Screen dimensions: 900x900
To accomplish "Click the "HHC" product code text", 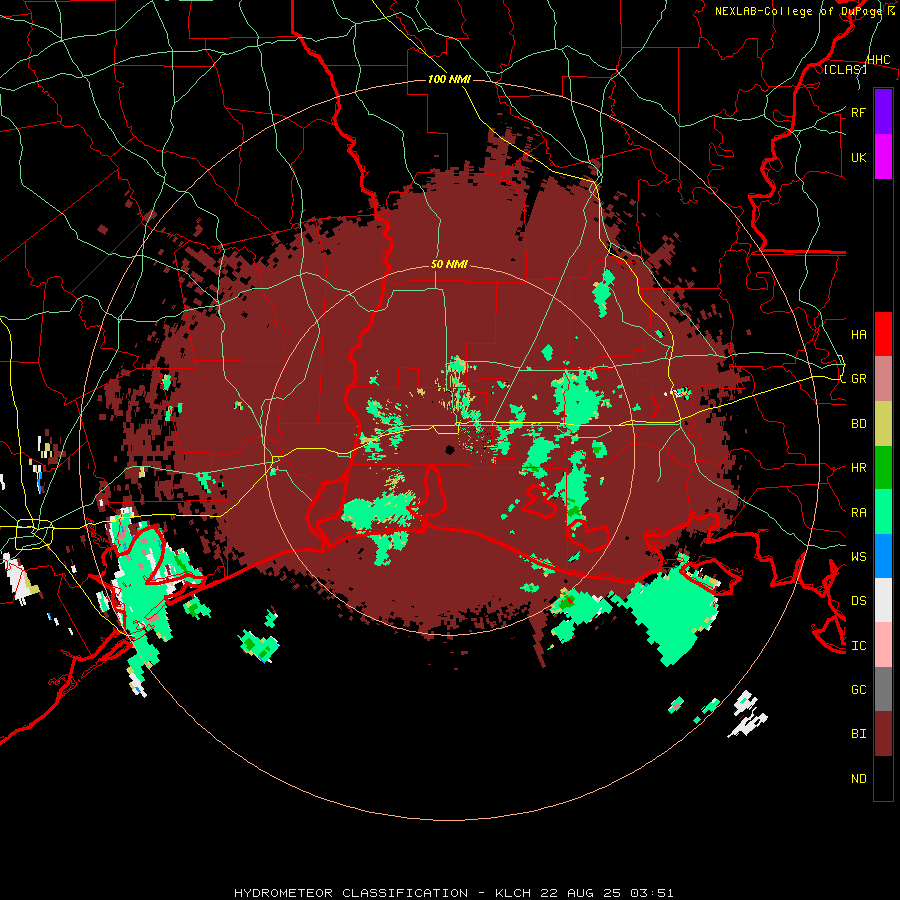I will point(878,60).
